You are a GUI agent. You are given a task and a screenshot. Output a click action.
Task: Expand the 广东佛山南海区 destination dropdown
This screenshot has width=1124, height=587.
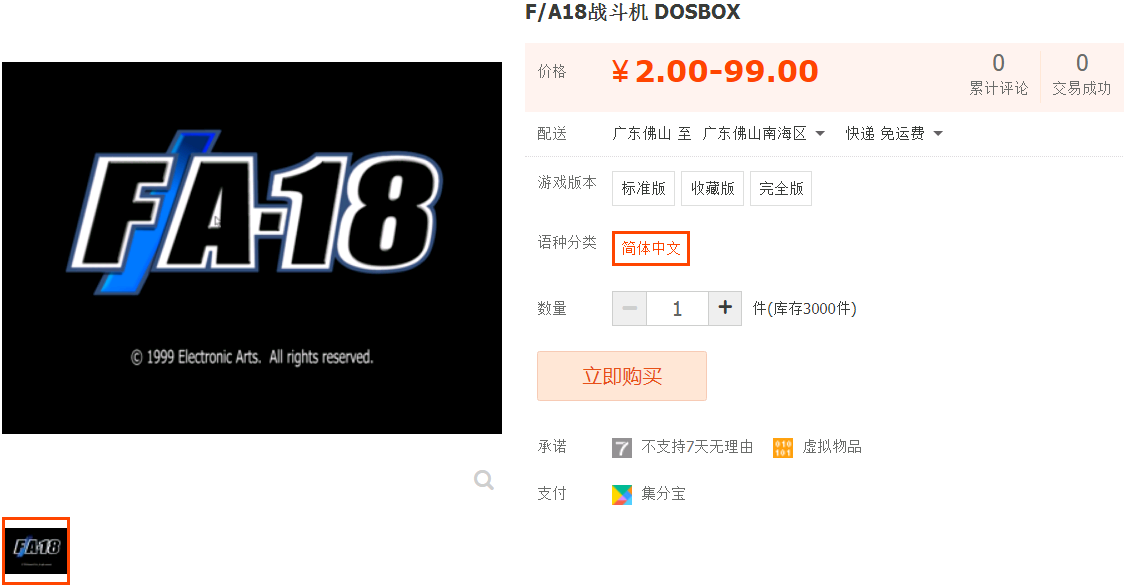point(763,133)
